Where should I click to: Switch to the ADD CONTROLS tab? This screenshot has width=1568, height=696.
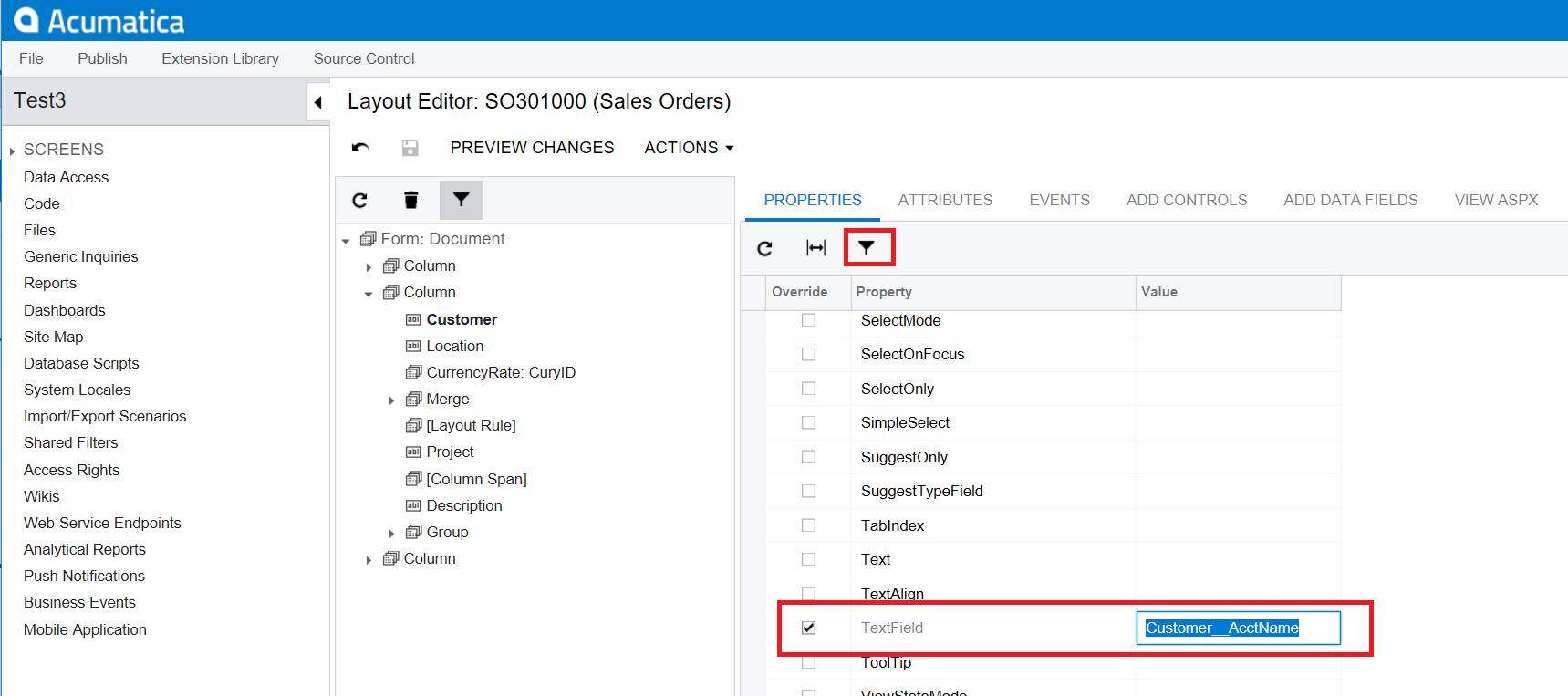click(1187, 200)
